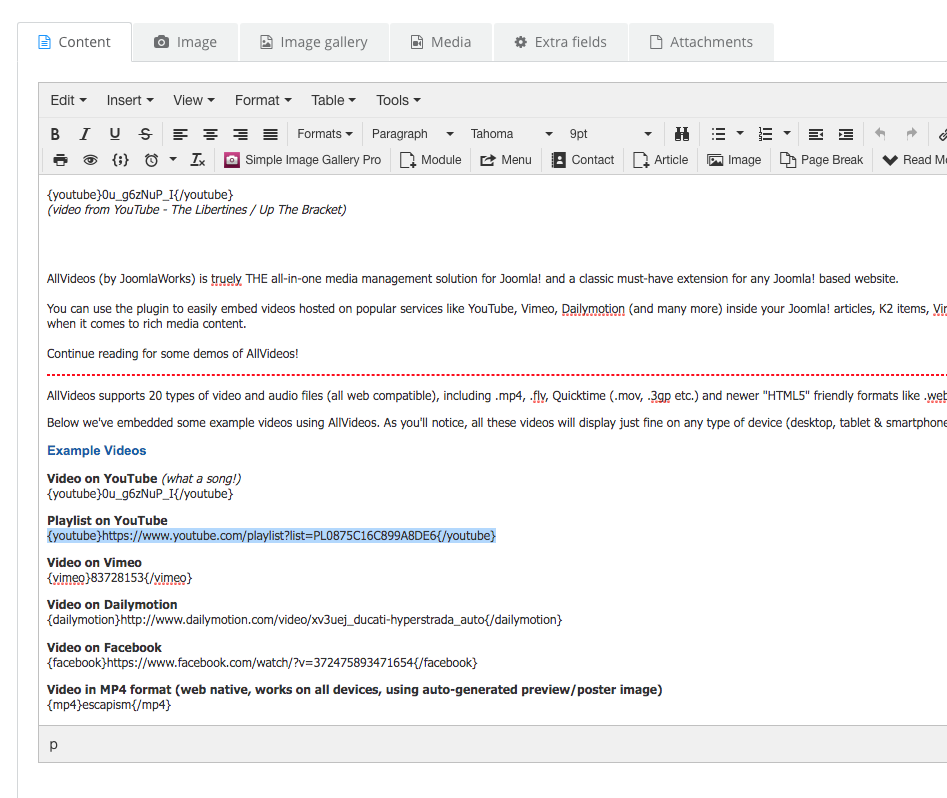
Task: Click 'Continue reading for some demos' line
Action: (x=173, y=354)
